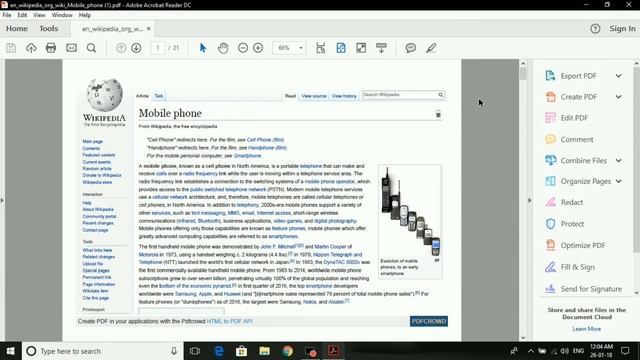Open the Microsoft Store taskbar icon
The image size is (640, 360).
tap(242, 351)
